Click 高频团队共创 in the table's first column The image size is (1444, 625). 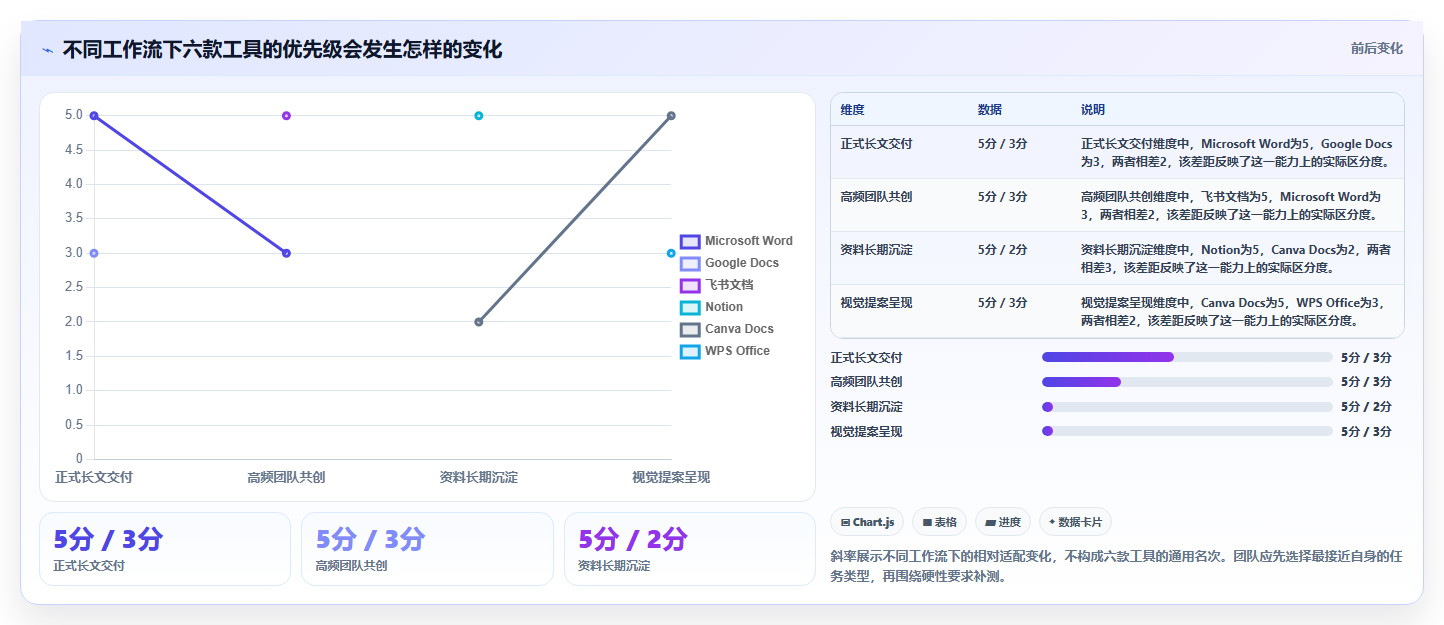point(876,197)
